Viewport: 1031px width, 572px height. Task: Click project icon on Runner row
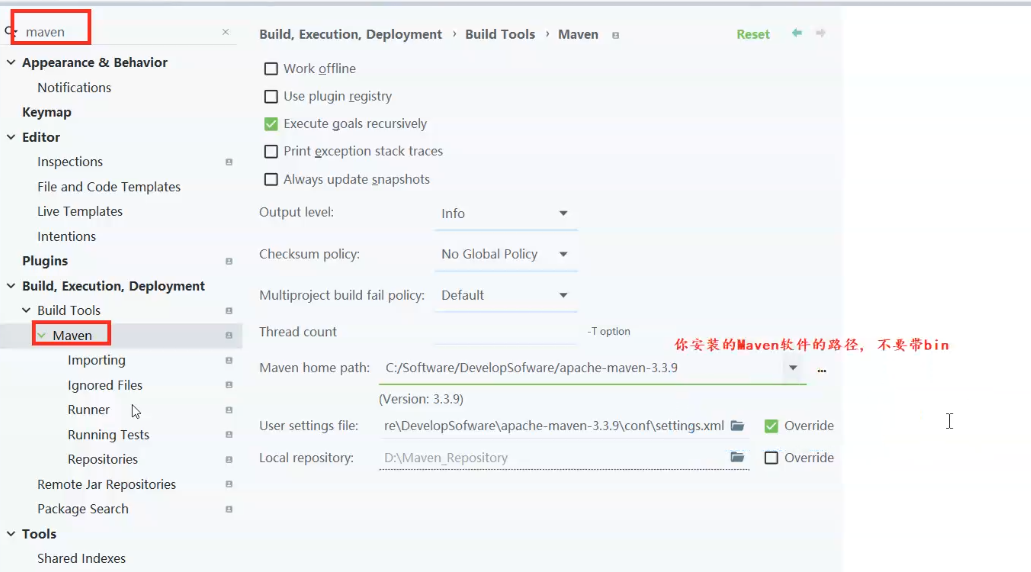coord(229,410)
